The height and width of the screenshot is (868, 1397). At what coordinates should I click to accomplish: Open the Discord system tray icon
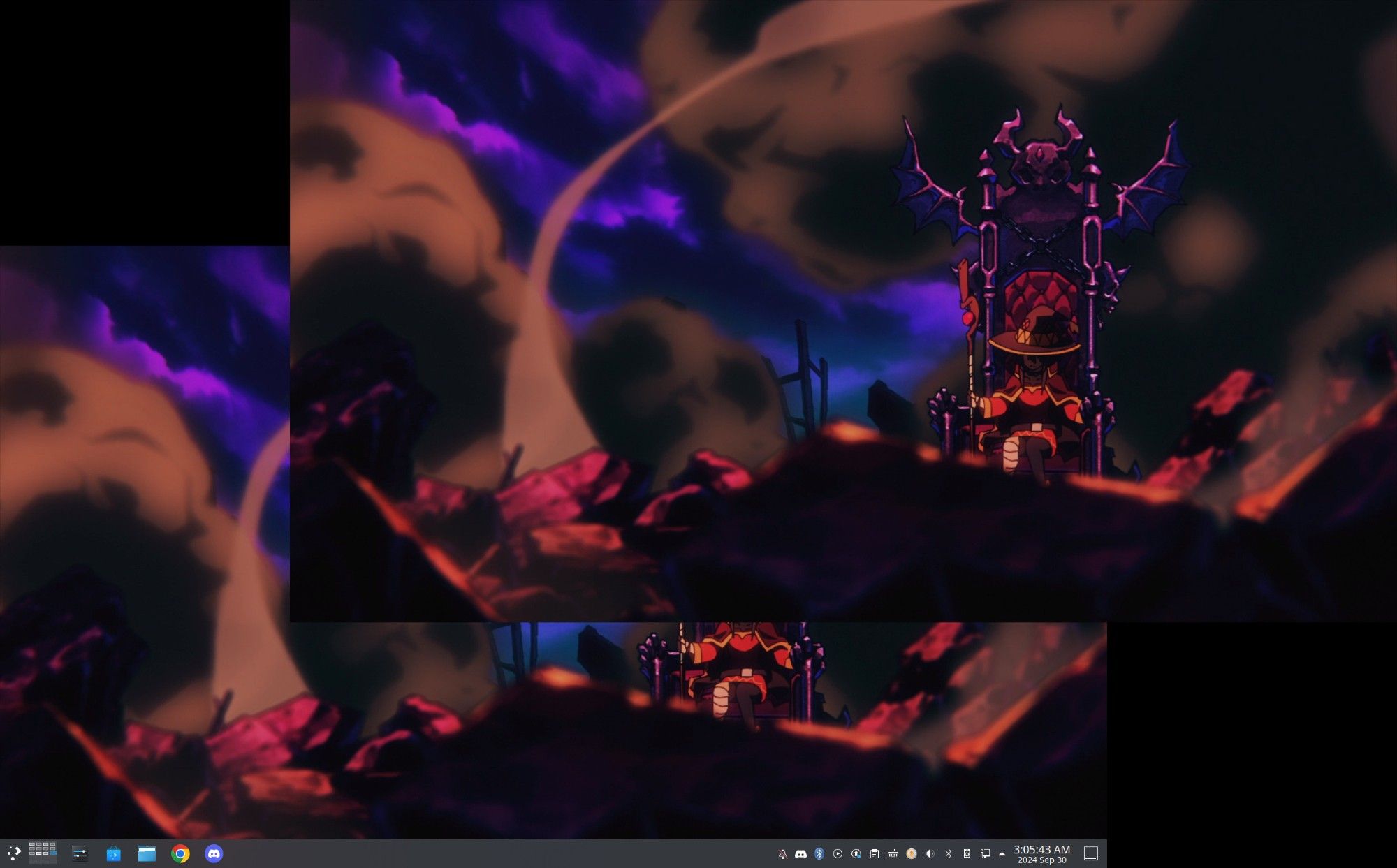coord(800,853)
